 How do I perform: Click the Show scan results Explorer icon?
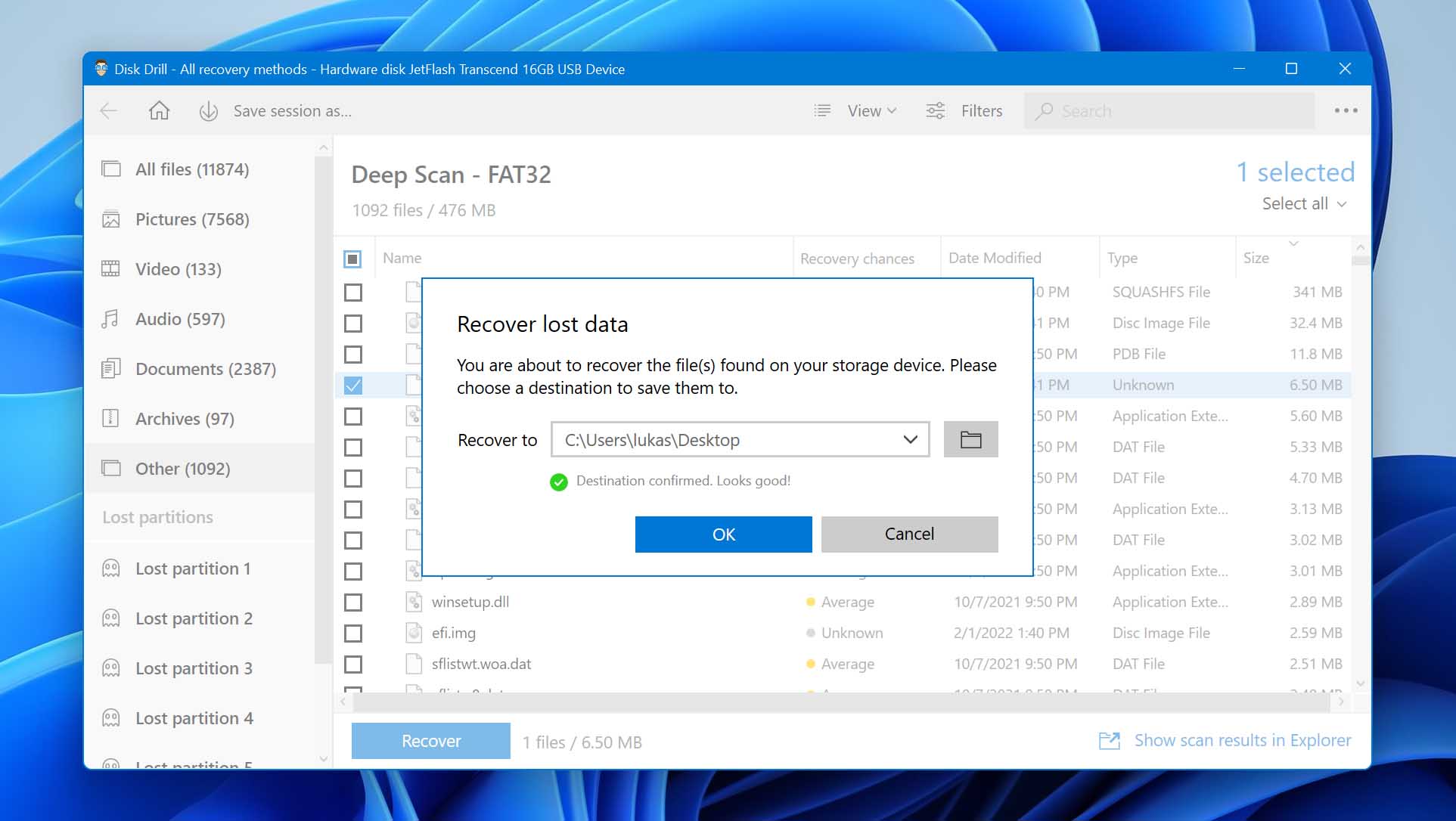tap(1110, 741)
